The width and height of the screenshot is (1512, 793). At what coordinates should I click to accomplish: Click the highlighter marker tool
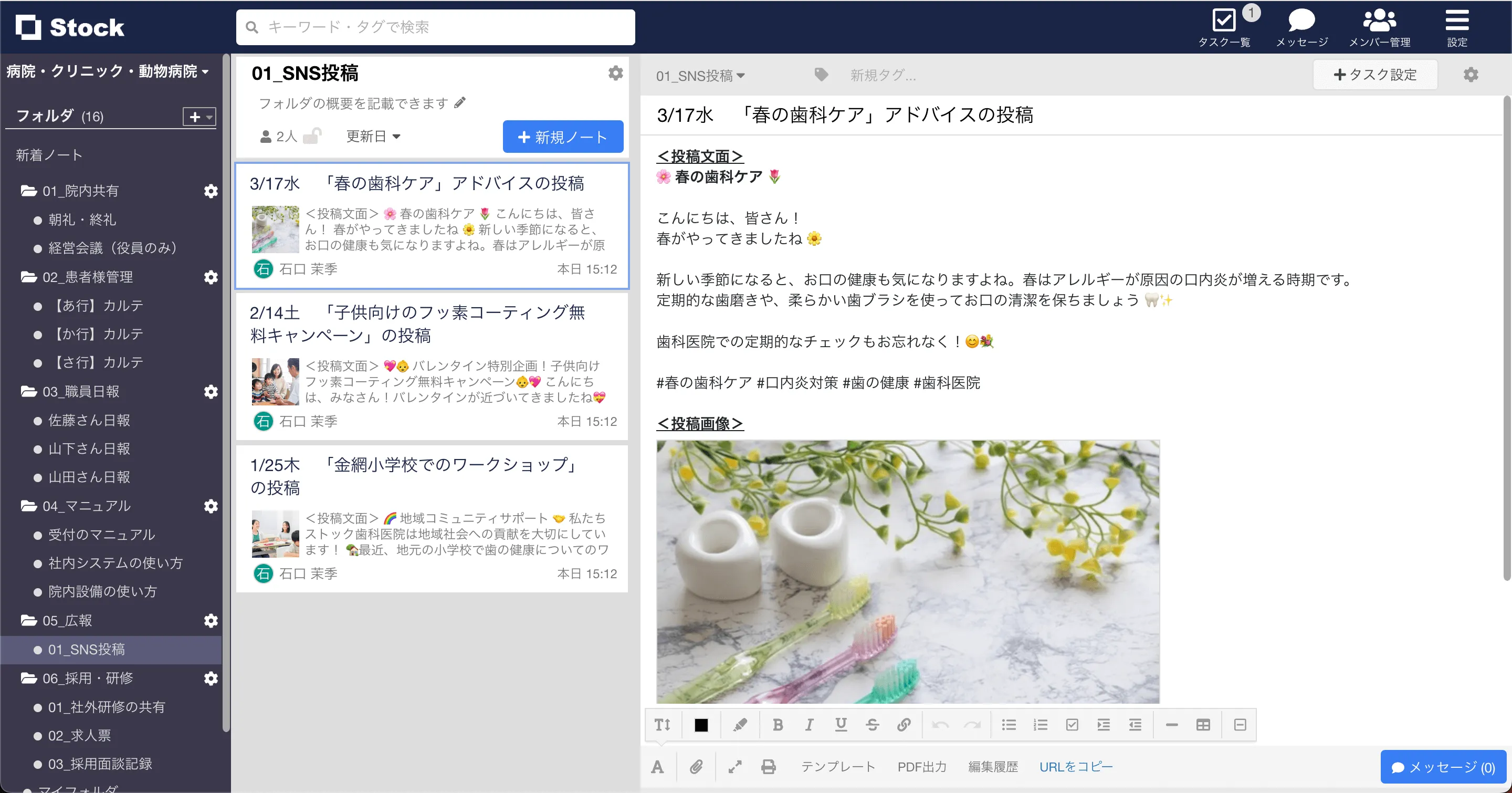(x=740, y=725)
